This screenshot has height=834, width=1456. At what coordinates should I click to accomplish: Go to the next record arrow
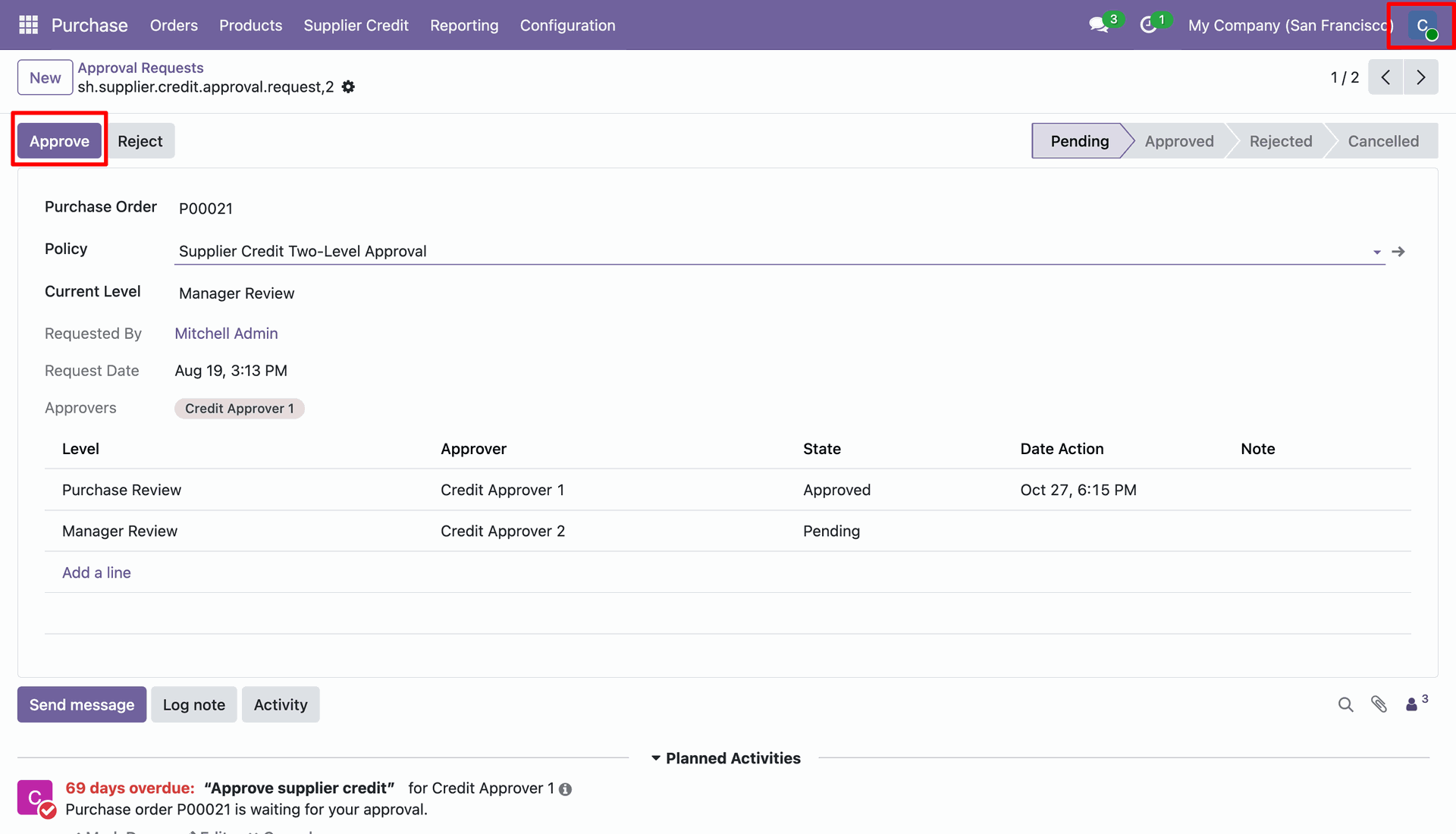[x=1421, y=77]
